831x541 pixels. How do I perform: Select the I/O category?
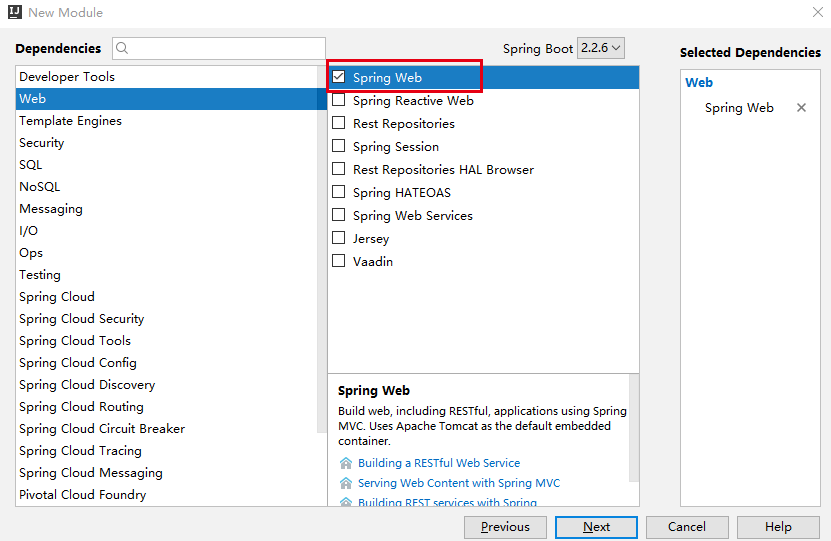(166, 230)
